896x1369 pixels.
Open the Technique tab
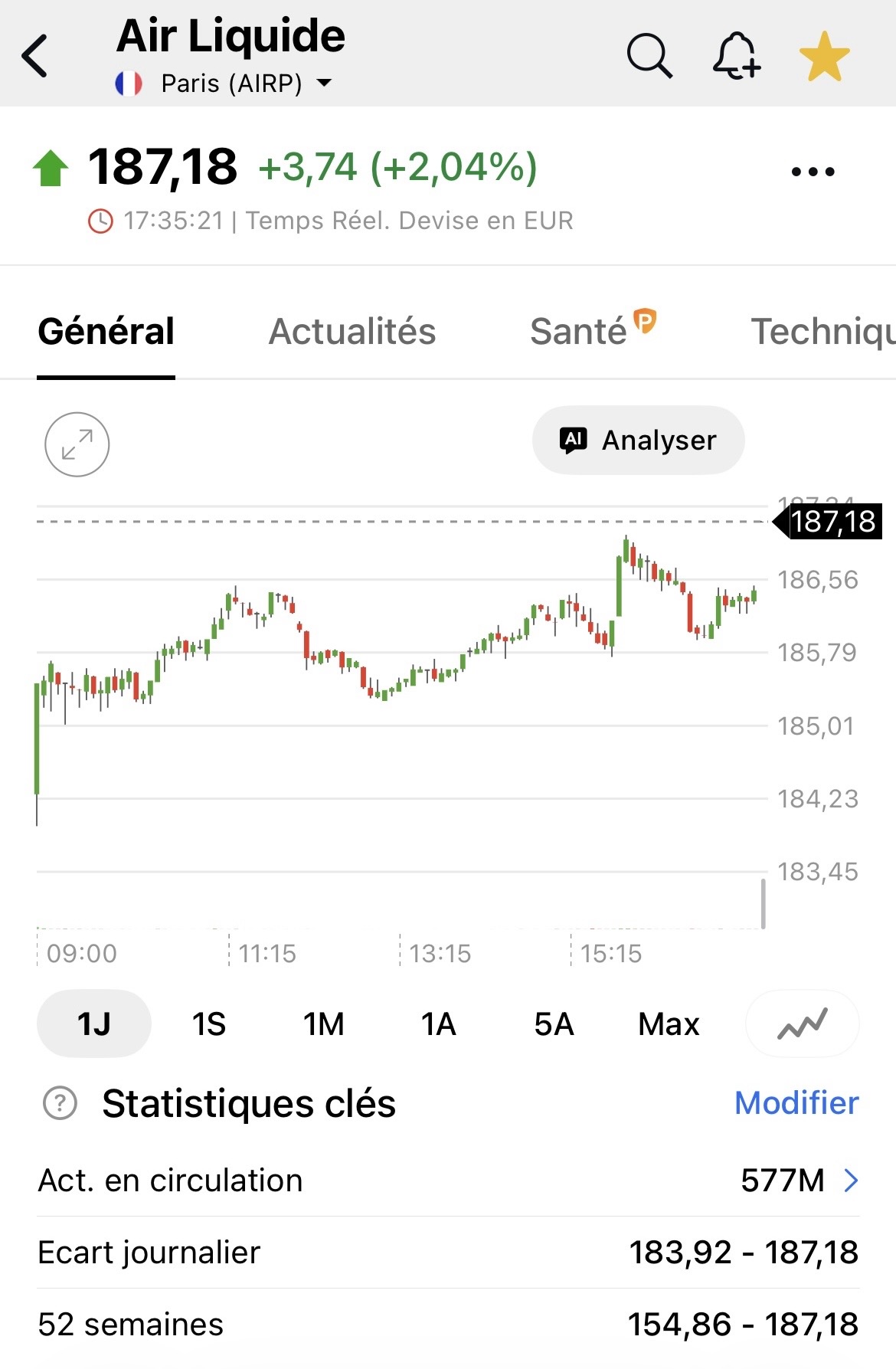coord(822,332)
